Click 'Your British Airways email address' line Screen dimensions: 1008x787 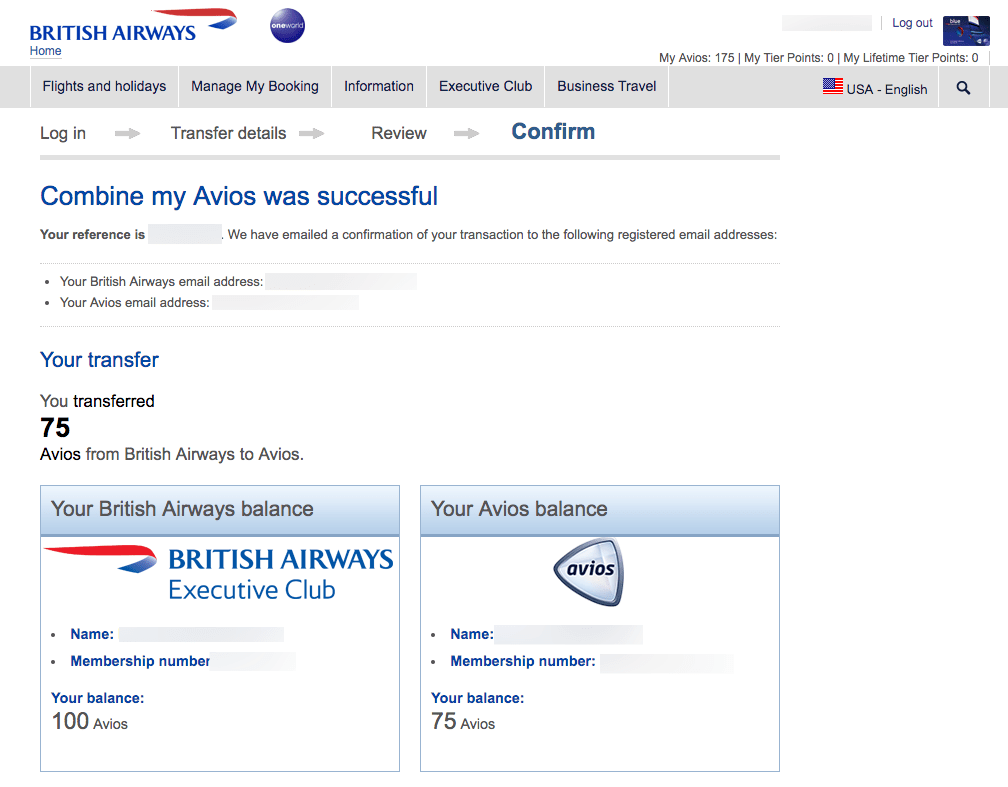[161, 282]
